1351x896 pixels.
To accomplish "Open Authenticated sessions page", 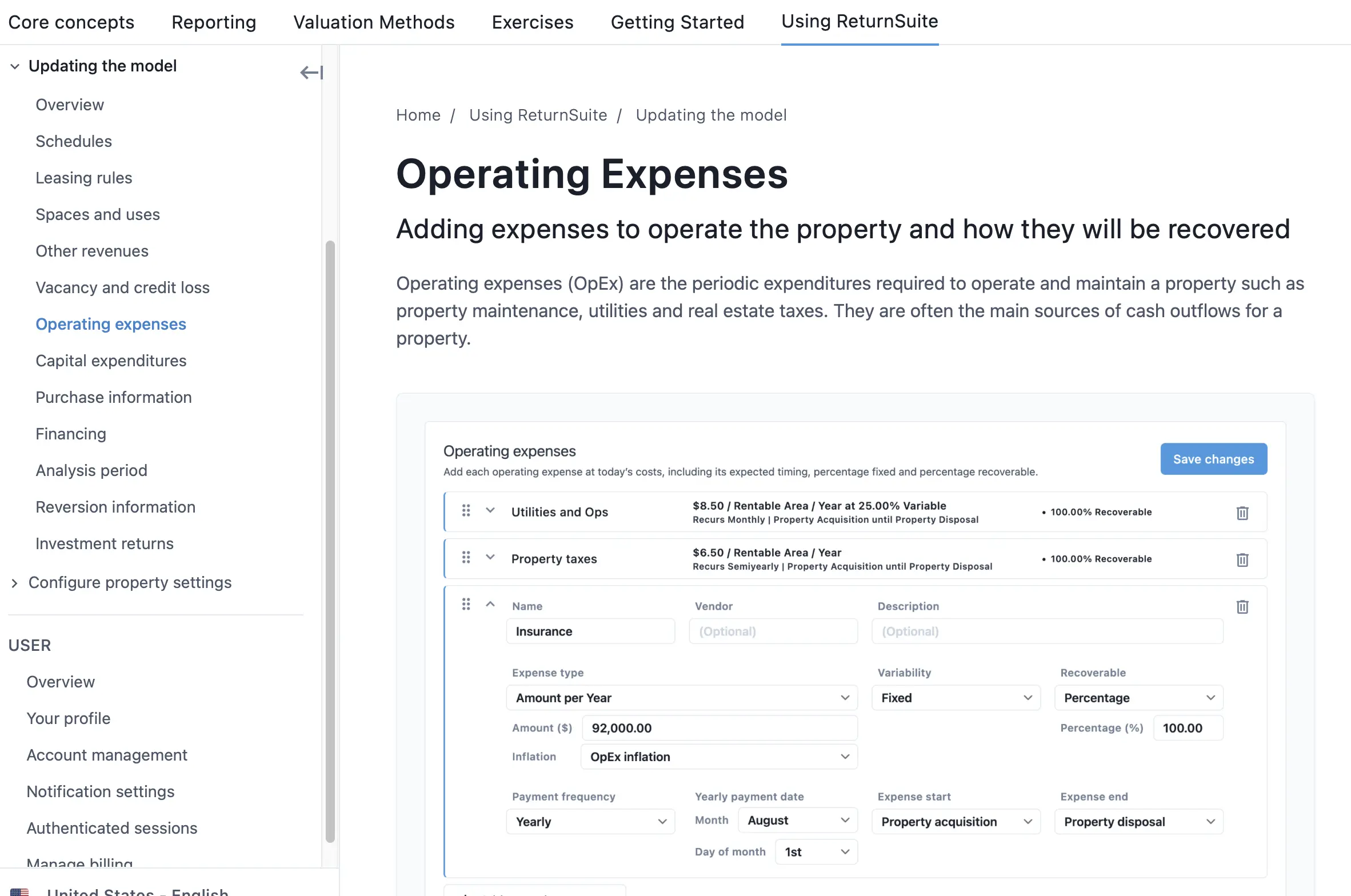I will point(112,828).
